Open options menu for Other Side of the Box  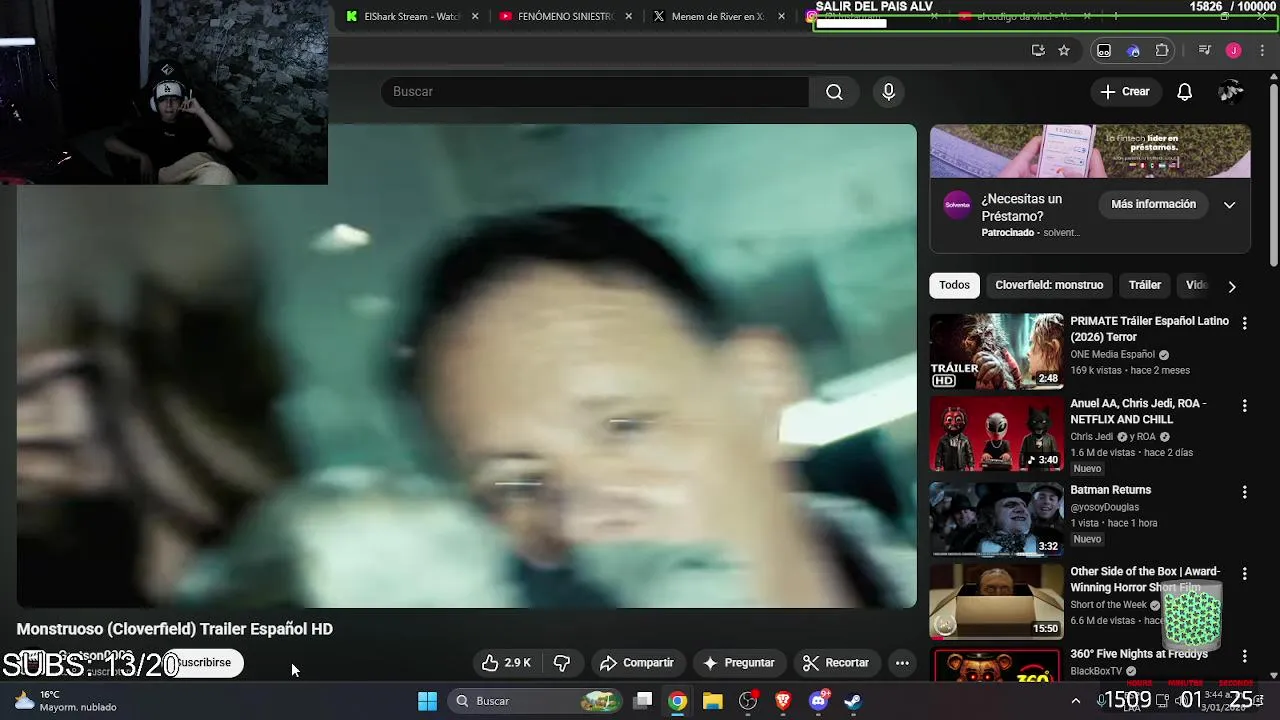[1244, 574]
